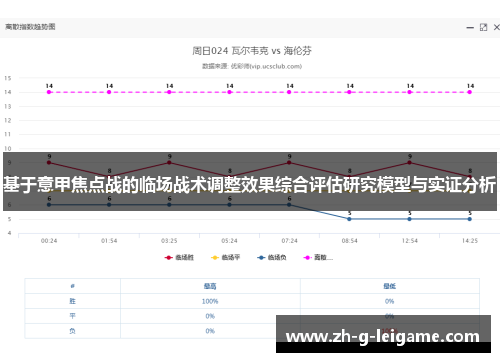
Task: Click the 最高 table column header
Action: coord(210,286)
